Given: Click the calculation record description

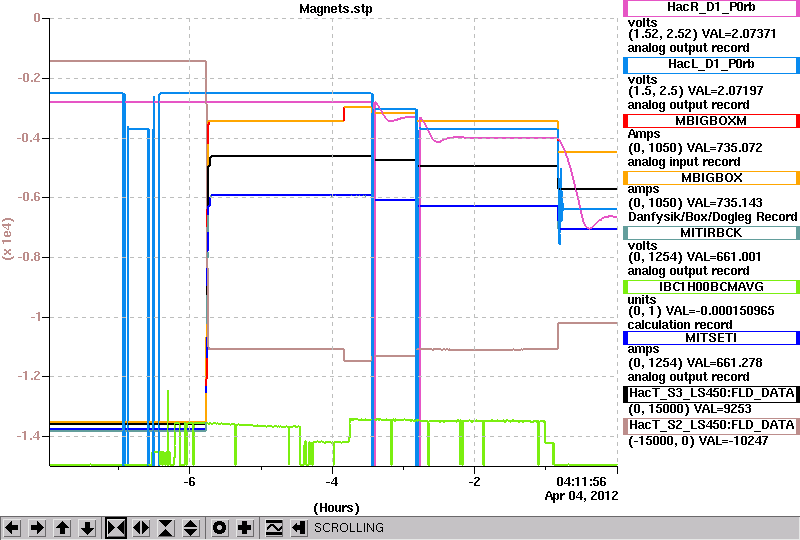Looking at the screenshot, I should point(680,325).
